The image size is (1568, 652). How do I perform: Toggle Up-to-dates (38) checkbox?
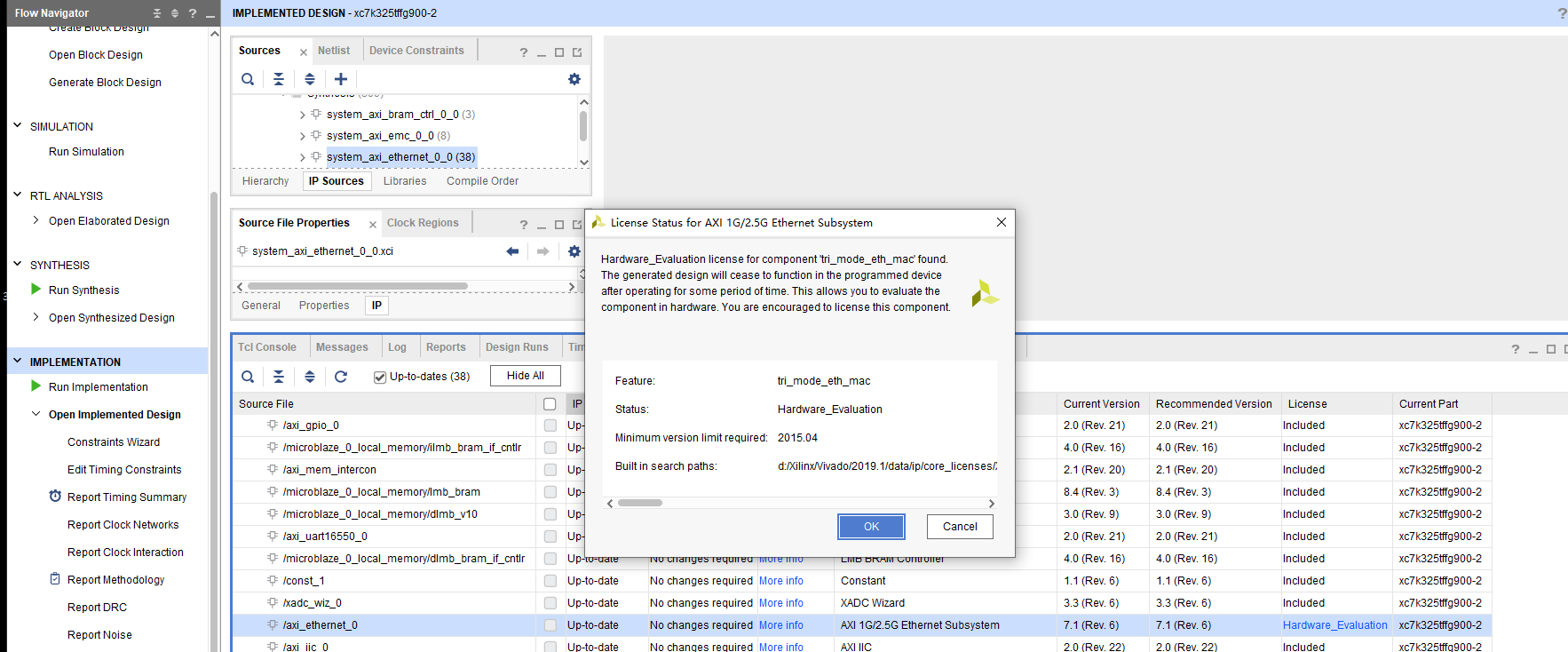coord(380,378)
